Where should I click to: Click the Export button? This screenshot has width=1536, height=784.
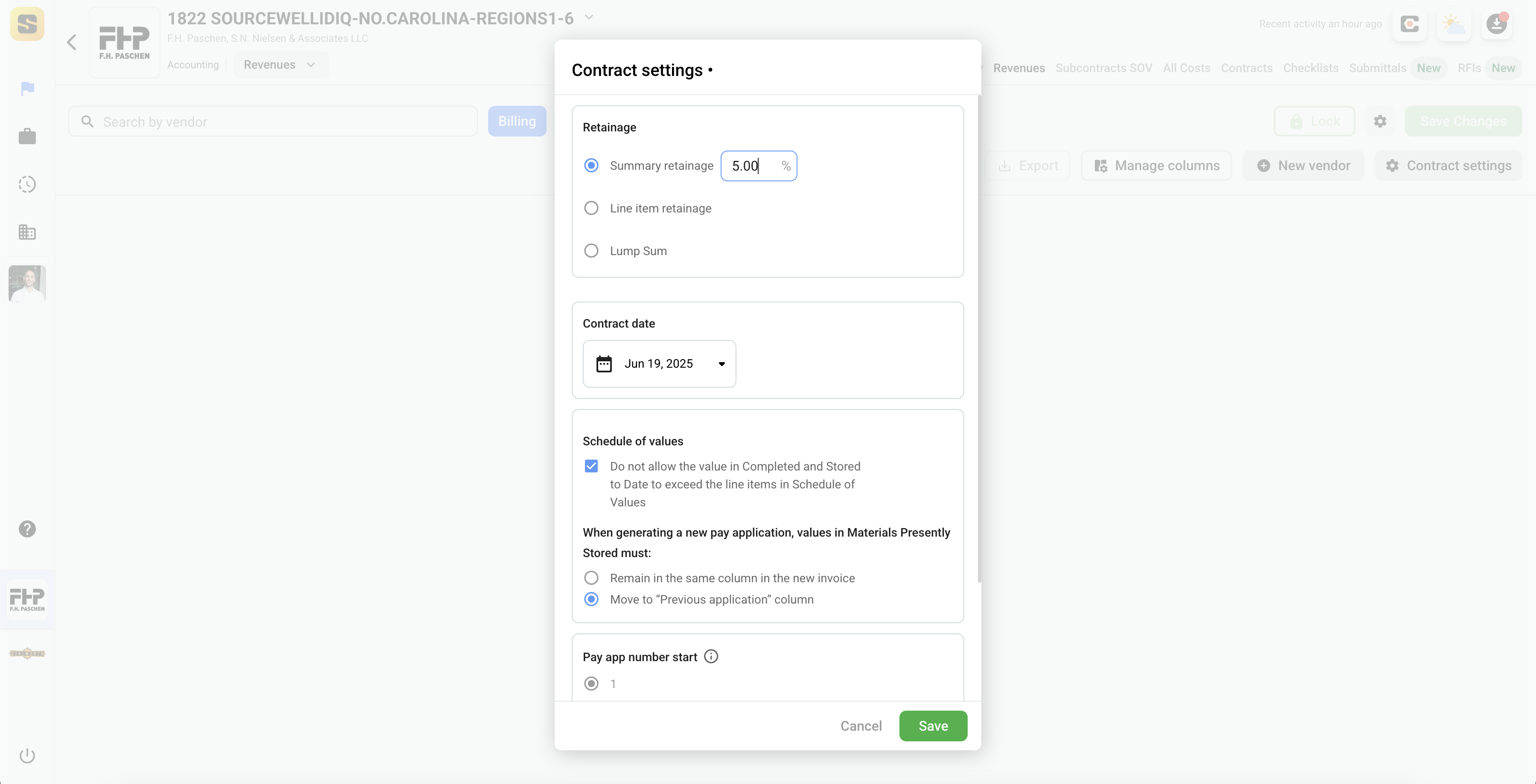(1028, 166)
